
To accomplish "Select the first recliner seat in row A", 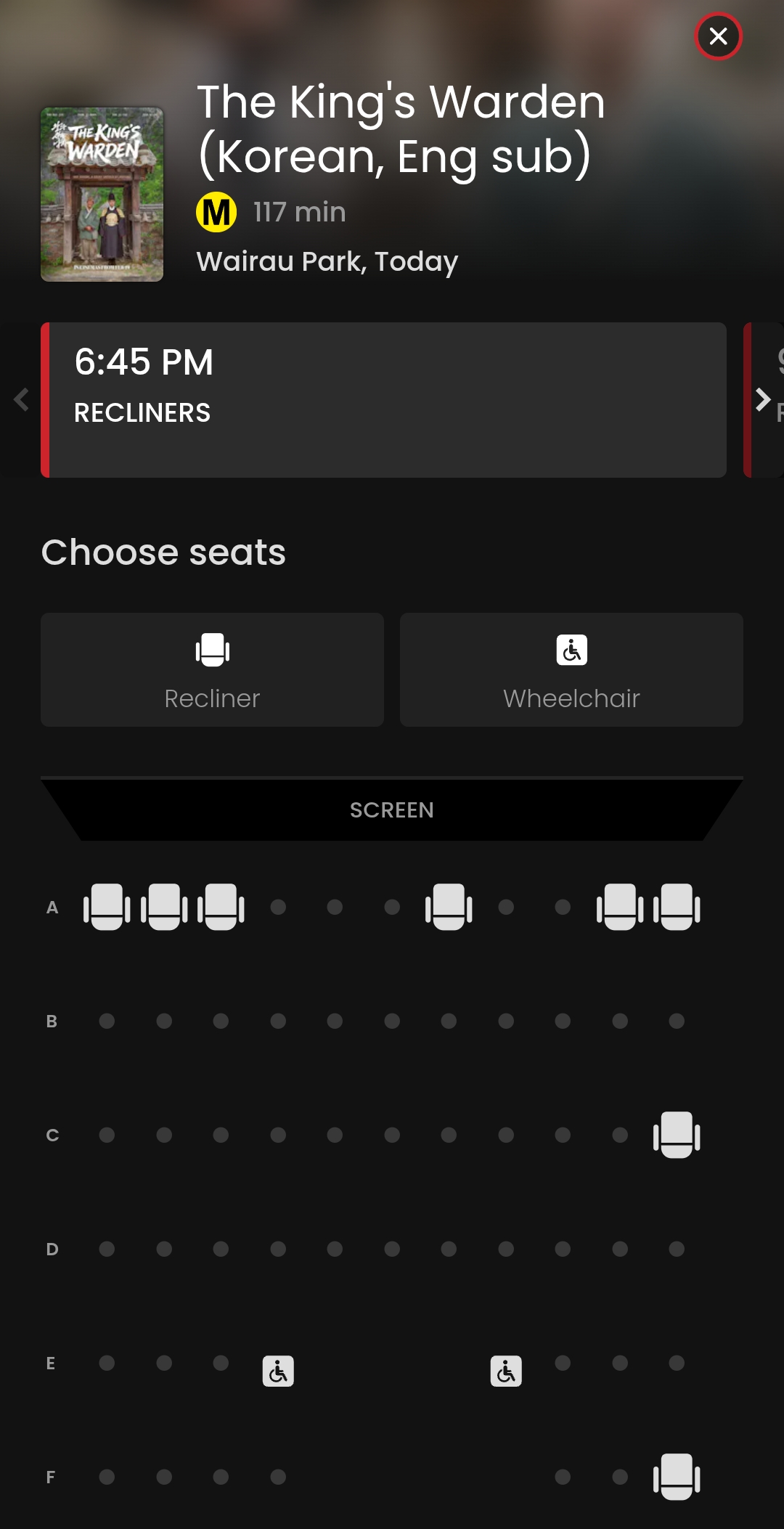I will point(107,906).
